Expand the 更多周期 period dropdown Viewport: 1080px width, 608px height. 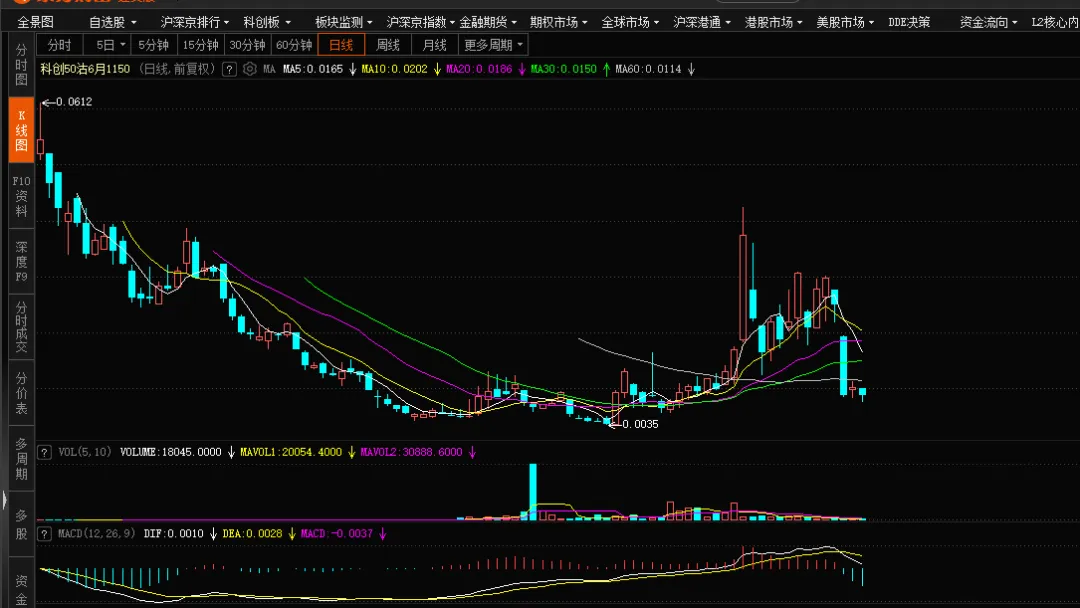click(493, 45)
